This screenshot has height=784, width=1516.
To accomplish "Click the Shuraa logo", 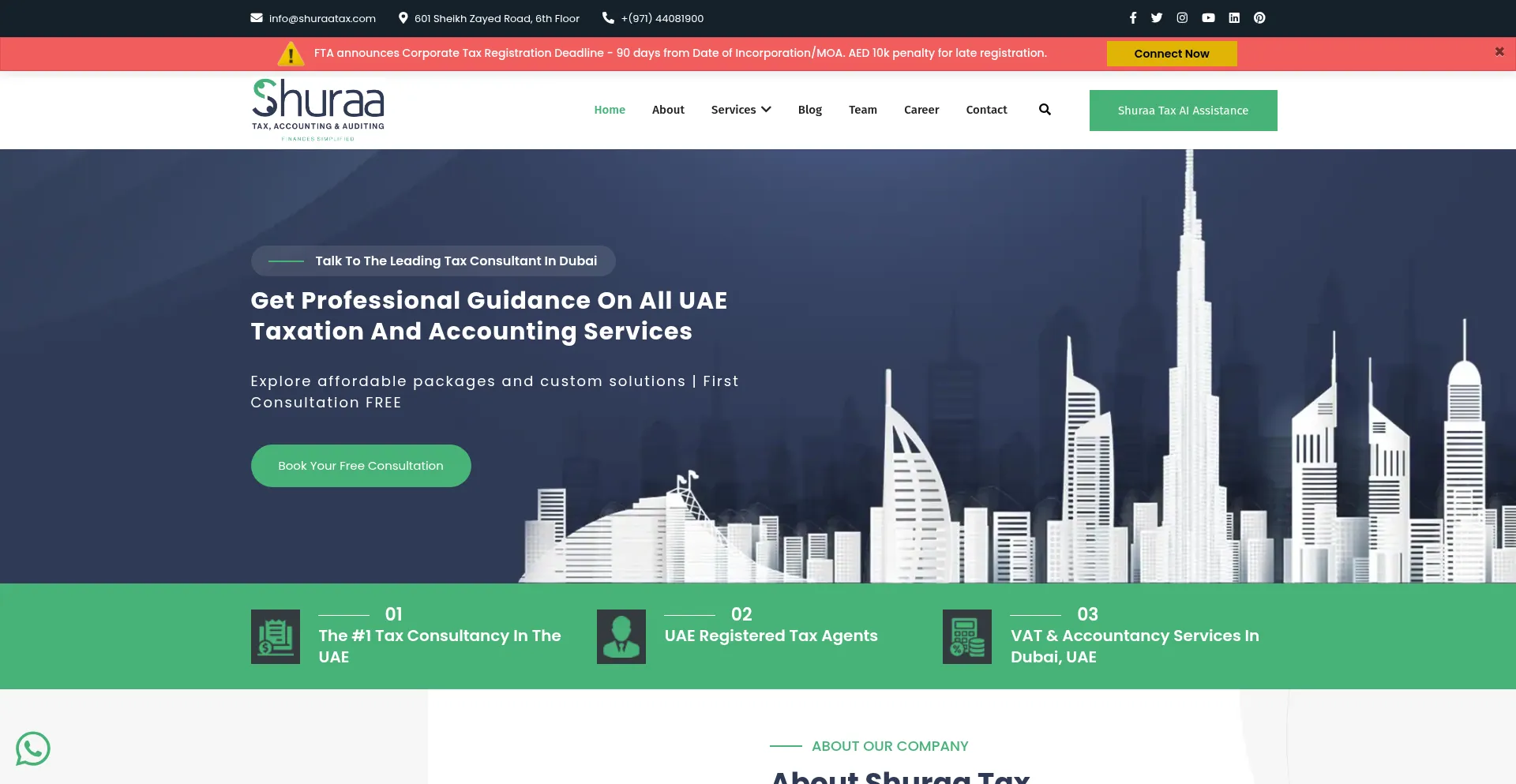I will click(318, 110).
